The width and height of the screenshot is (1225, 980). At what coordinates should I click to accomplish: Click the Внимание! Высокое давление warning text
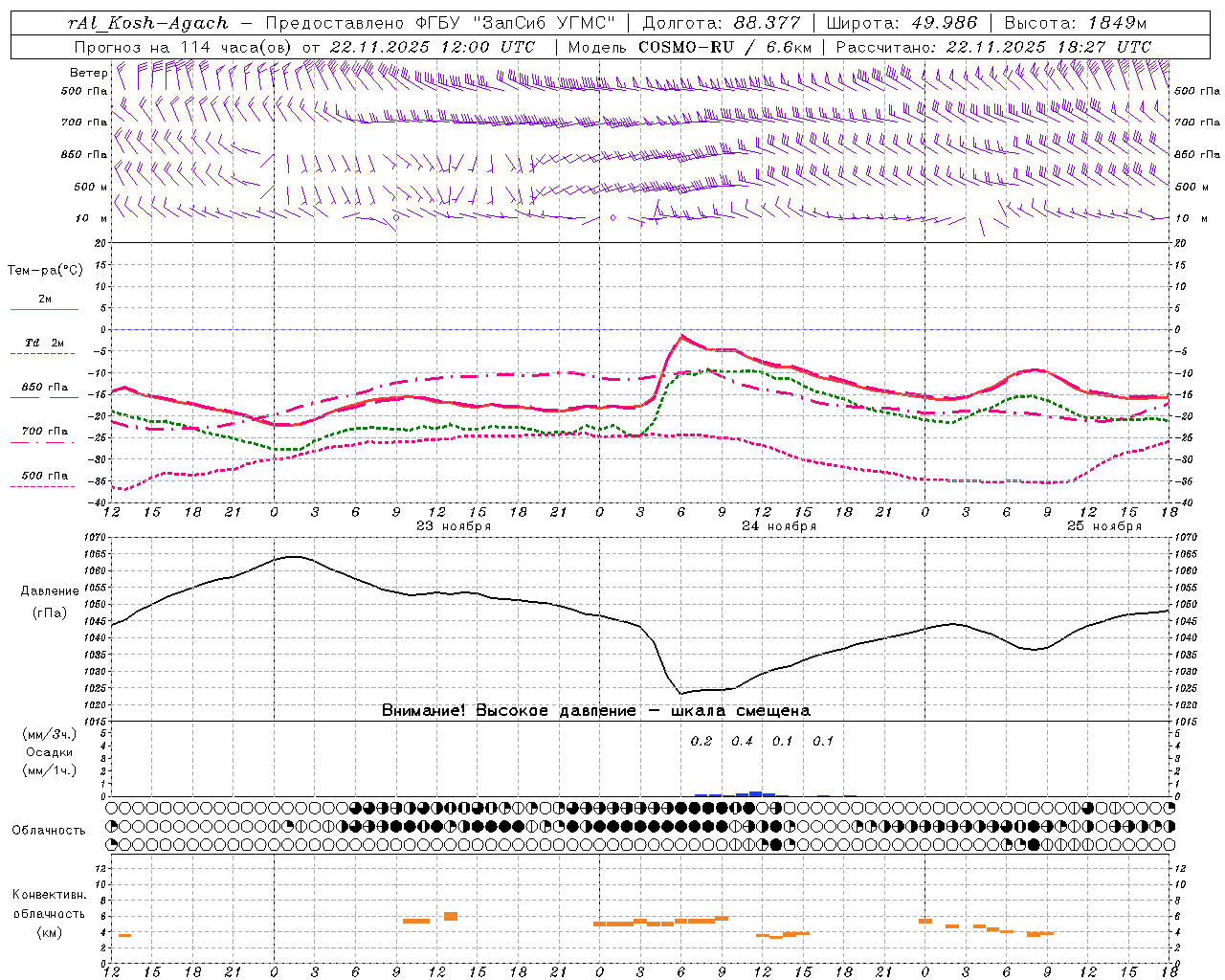(x=595, y=710)
